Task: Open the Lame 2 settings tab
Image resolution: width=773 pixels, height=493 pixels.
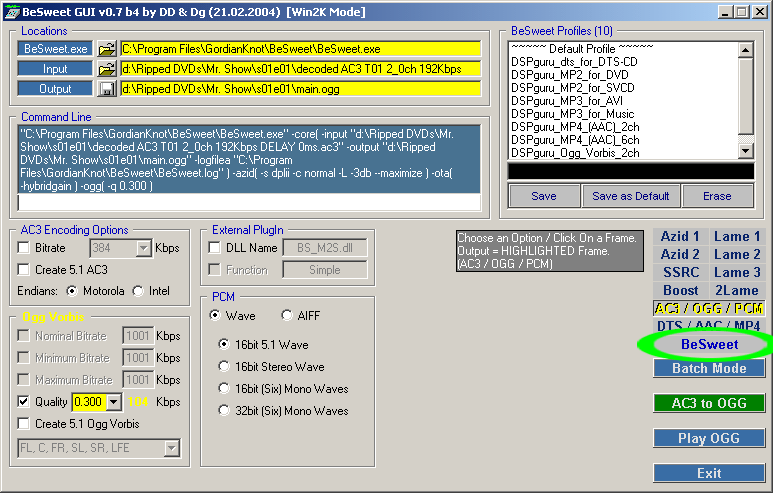Action: click(x=737, y=254)
